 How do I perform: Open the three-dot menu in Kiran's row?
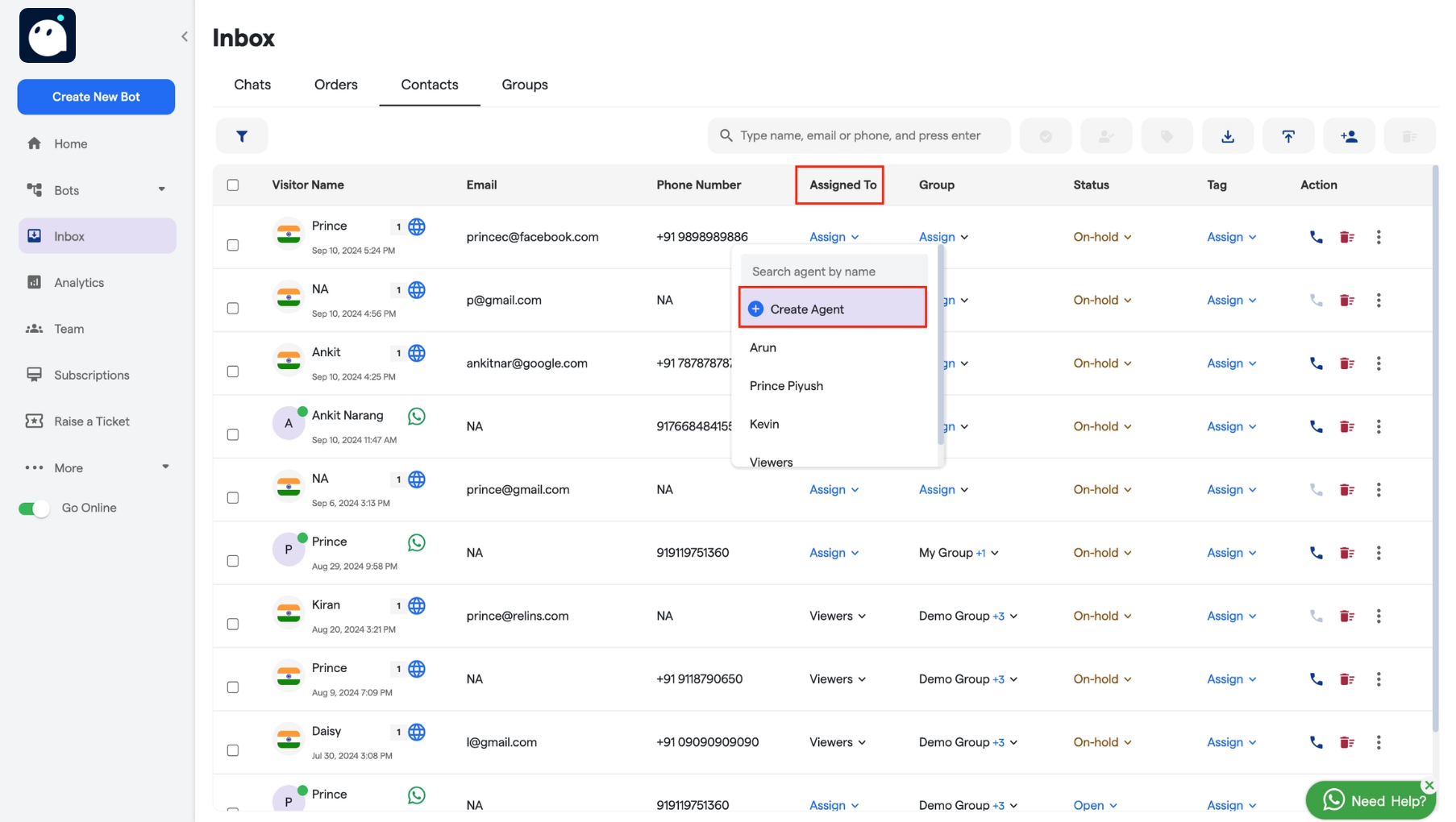(1379, 616)
